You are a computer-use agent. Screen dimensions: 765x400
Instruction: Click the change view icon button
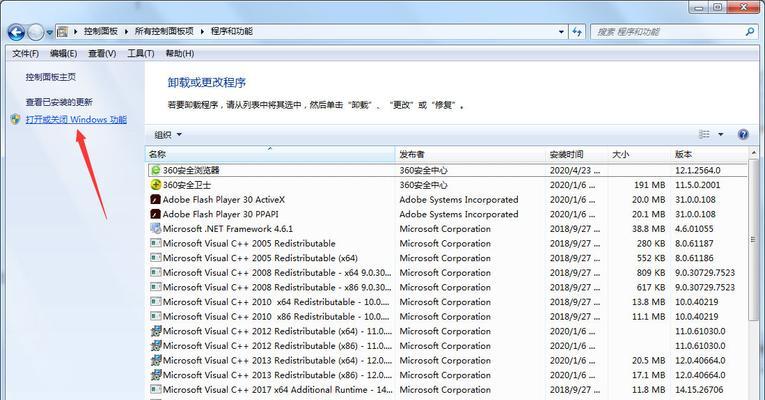704,134
